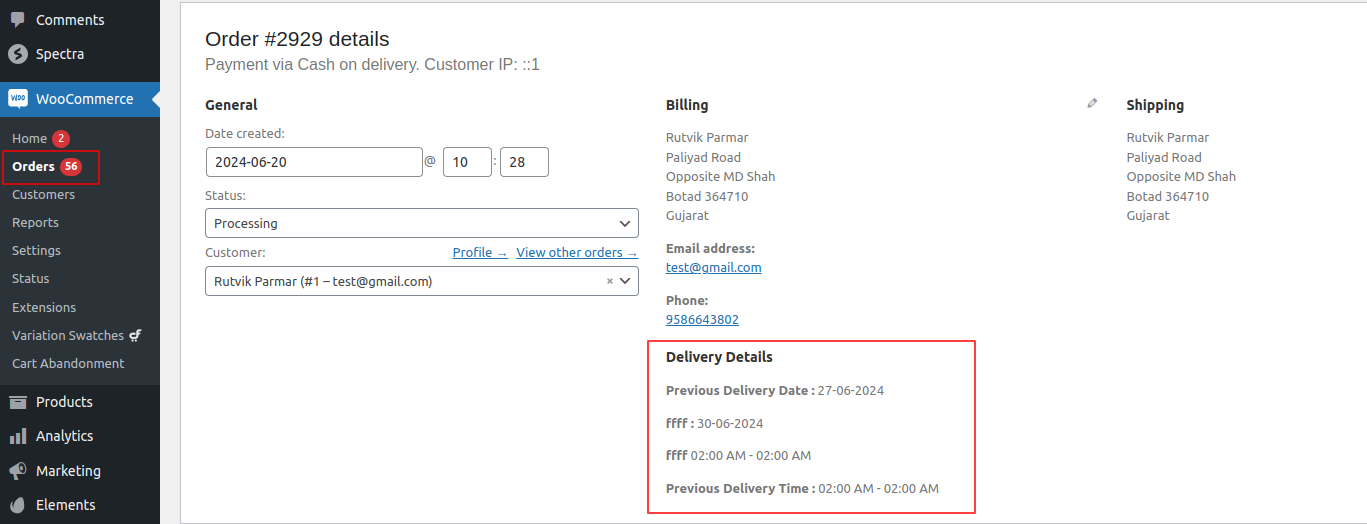Screen dimensions: 1367x524
Task: Go to WooCommerce Home
Action: [29, 138]
